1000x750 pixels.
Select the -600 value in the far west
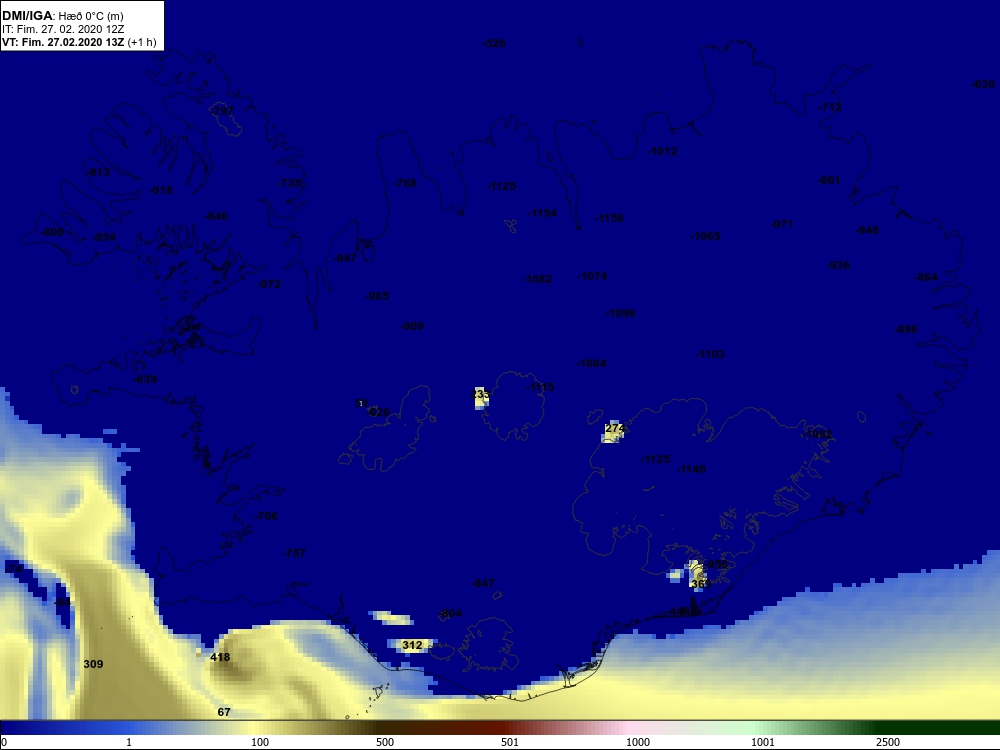point(52,232)
